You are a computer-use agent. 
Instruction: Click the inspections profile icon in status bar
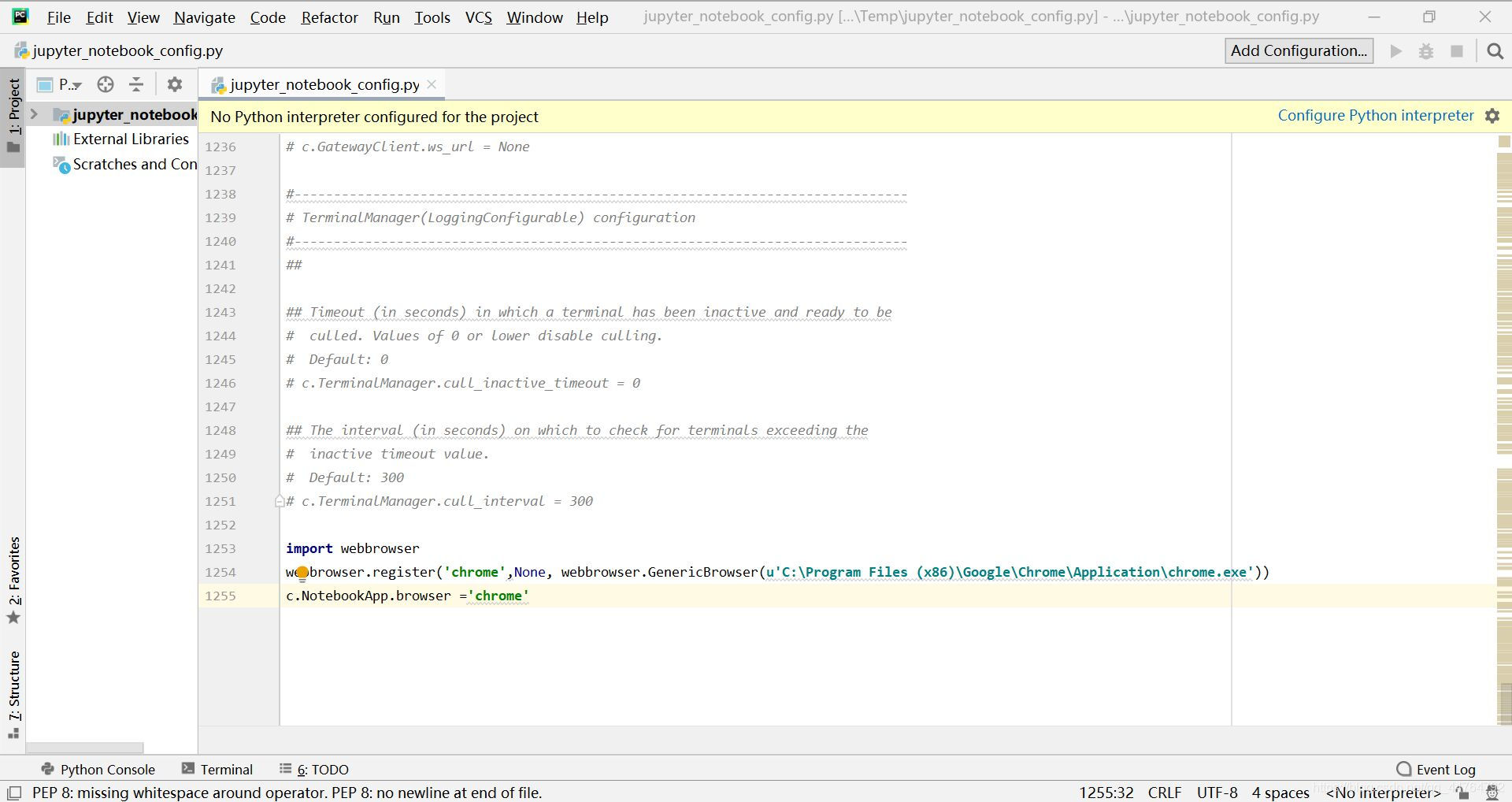tap(1492, 793)
